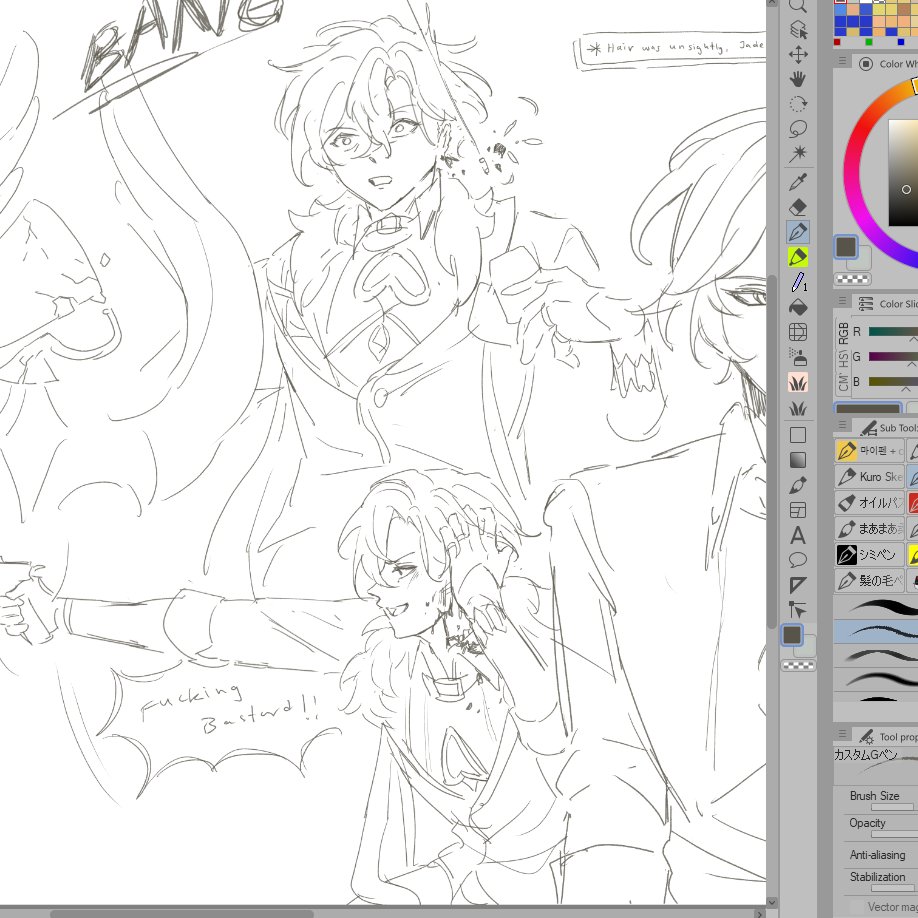Viewport: 918px width, 918px height.
Task: Select the 髪の毛ペ sub tool
Action: (x=869, y=581)
